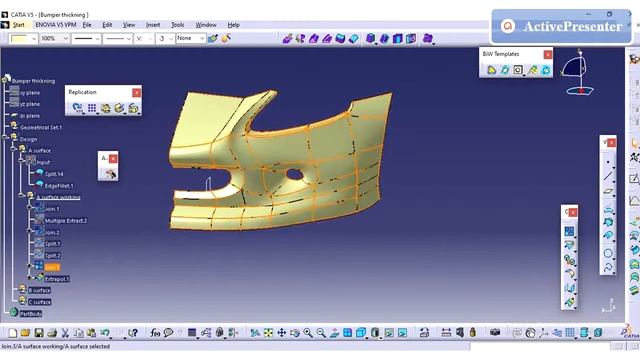The width and height of the screenshot is (640, 360).
Task: Open the Start menu in the menu bar
Action: pos(18,25)
